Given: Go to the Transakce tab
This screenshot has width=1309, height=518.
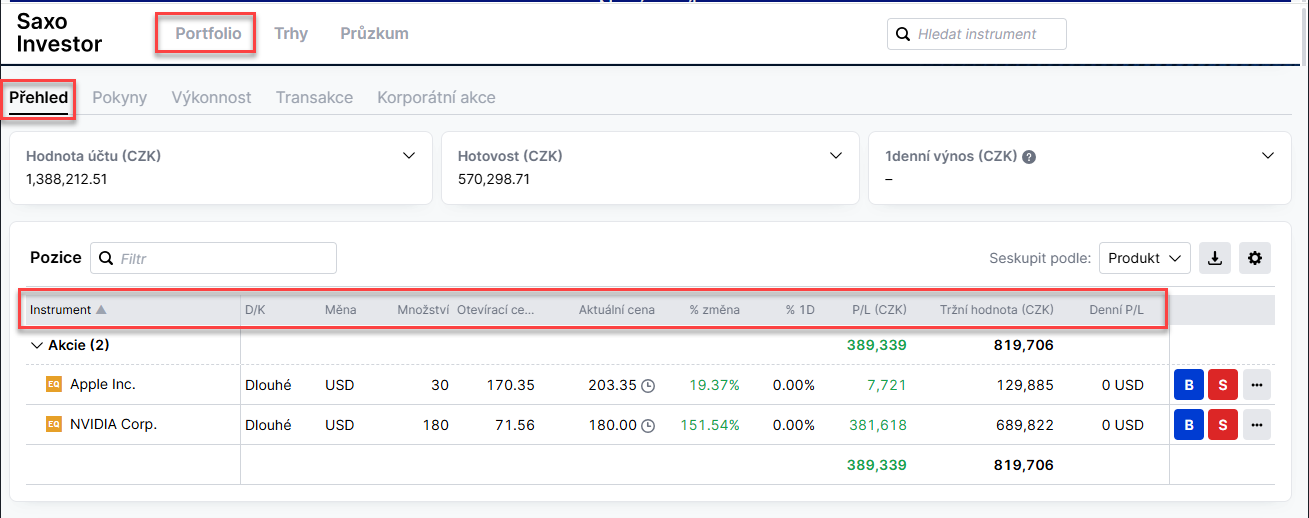Looking at the screenshot, I should click(x=314, y=97).
